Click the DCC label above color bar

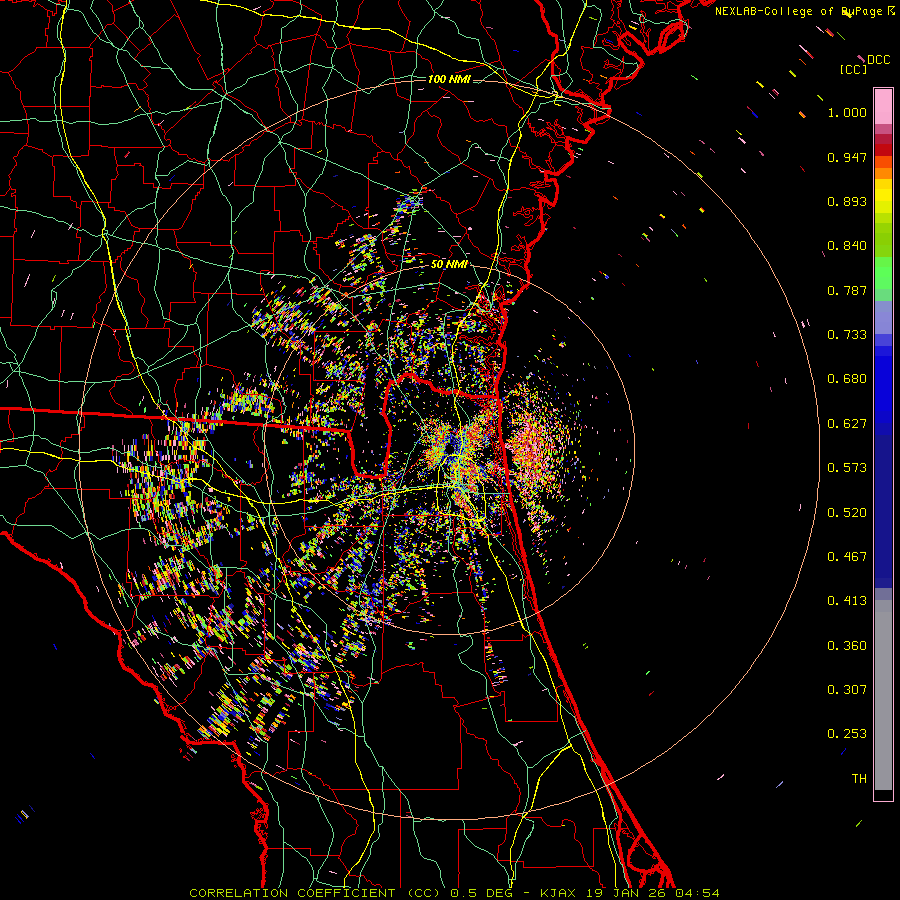click(x=879, y=60)
